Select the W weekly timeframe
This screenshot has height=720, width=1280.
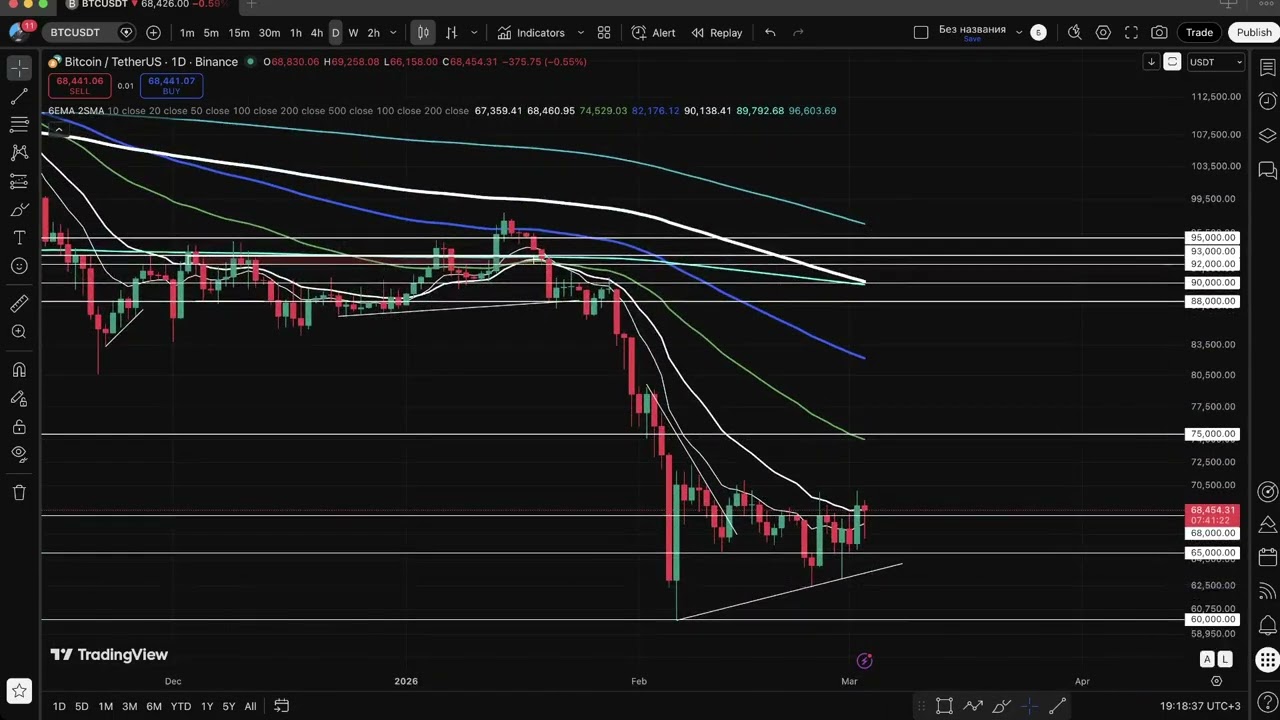[353, 33]
